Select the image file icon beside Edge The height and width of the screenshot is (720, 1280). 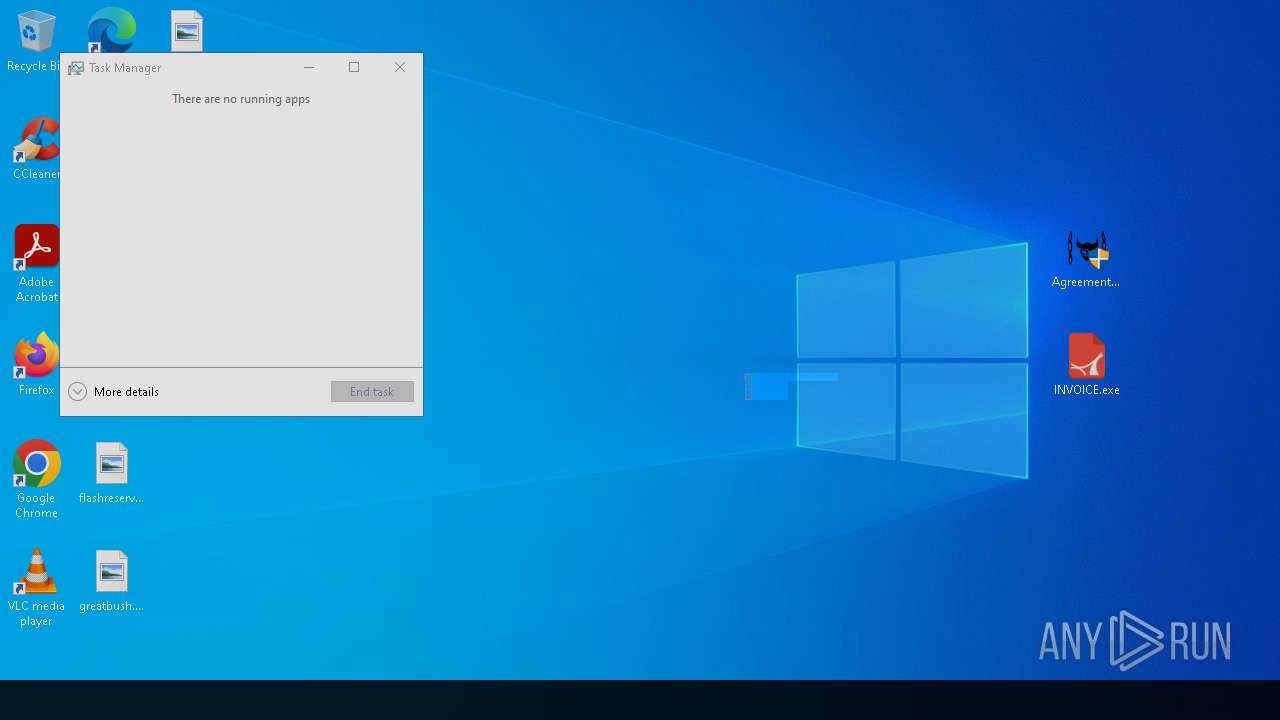point(186,31)
